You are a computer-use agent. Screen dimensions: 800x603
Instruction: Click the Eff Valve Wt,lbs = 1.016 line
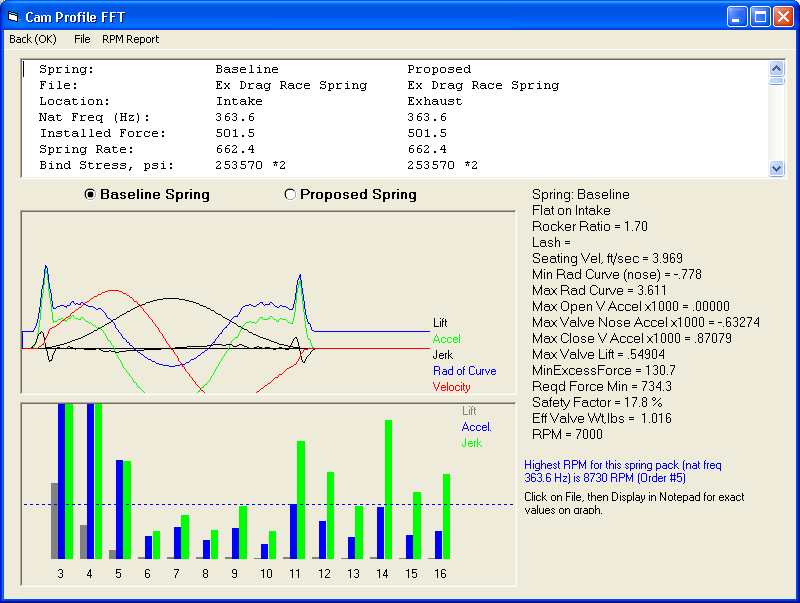pyautogui.click(x=602, y=418)
